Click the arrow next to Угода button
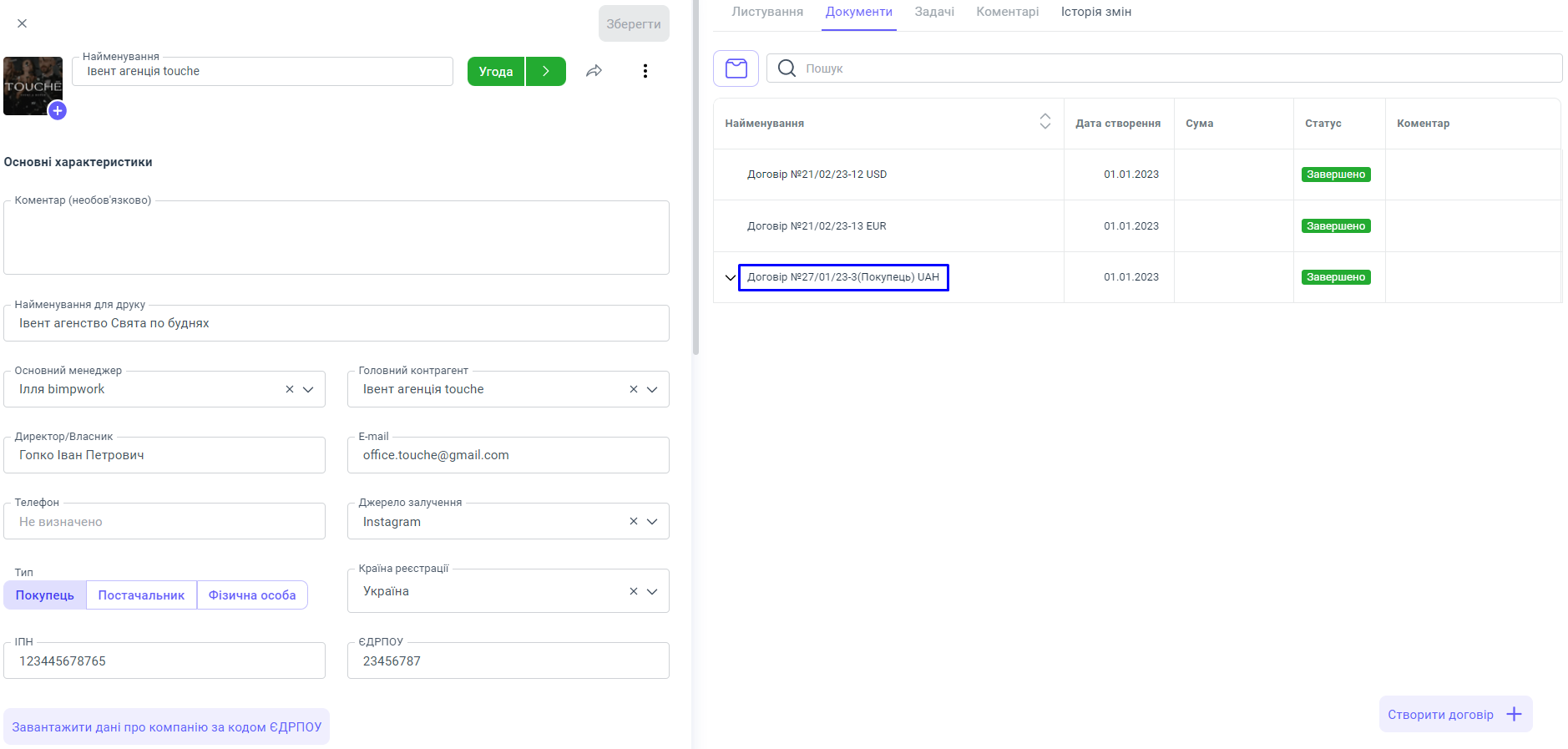Screen dimensions: 1568x749 click(546, 71)
